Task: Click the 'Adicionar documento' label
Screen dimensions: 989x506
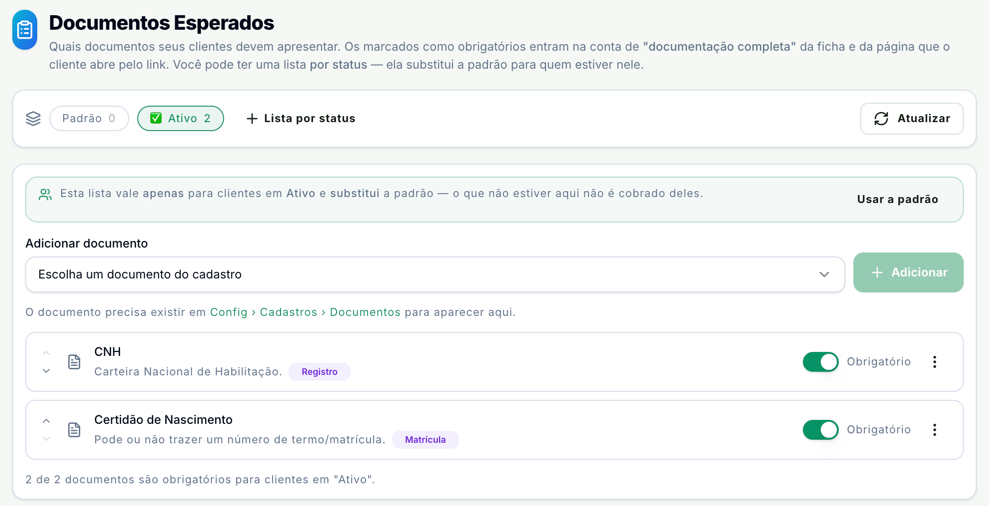Action: tap(86, 244)
